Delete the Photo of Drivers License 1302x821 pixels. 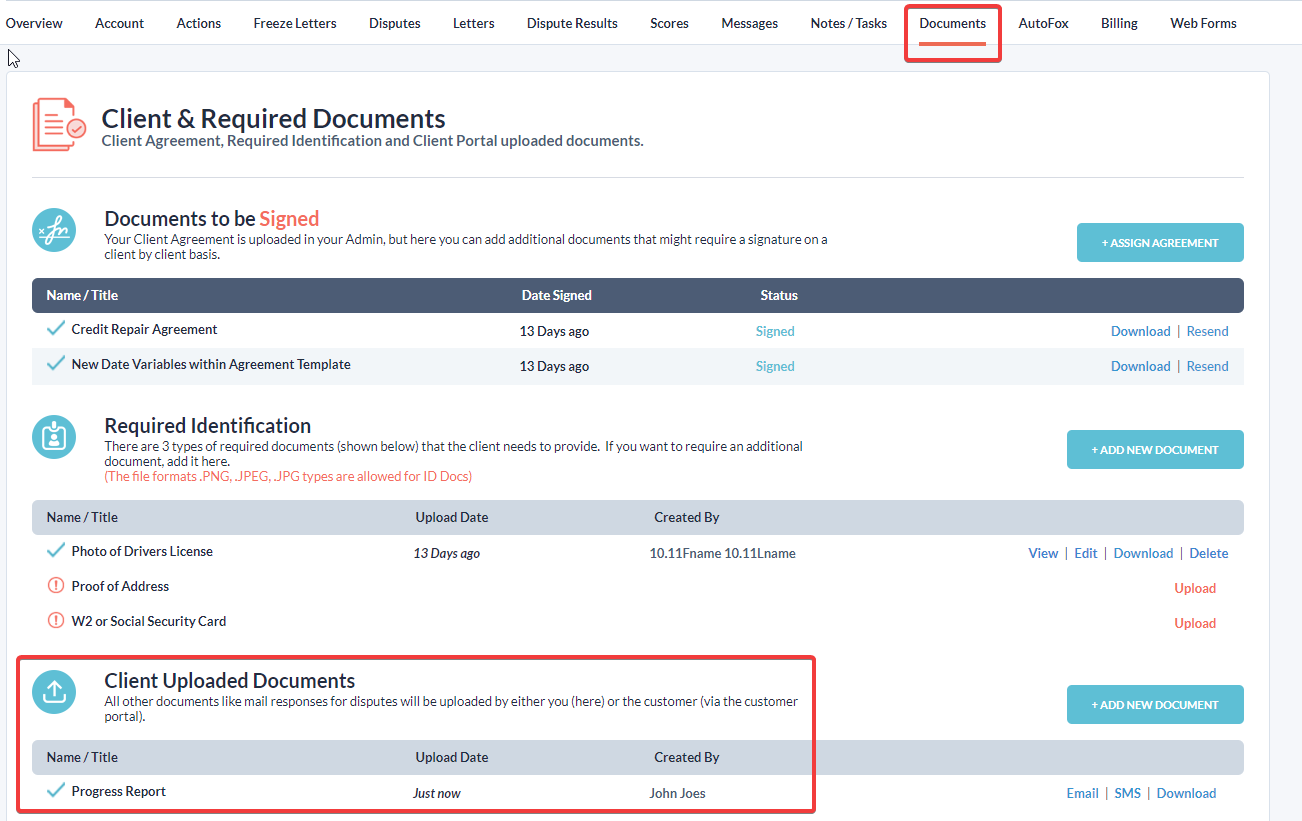[1209, 553]
